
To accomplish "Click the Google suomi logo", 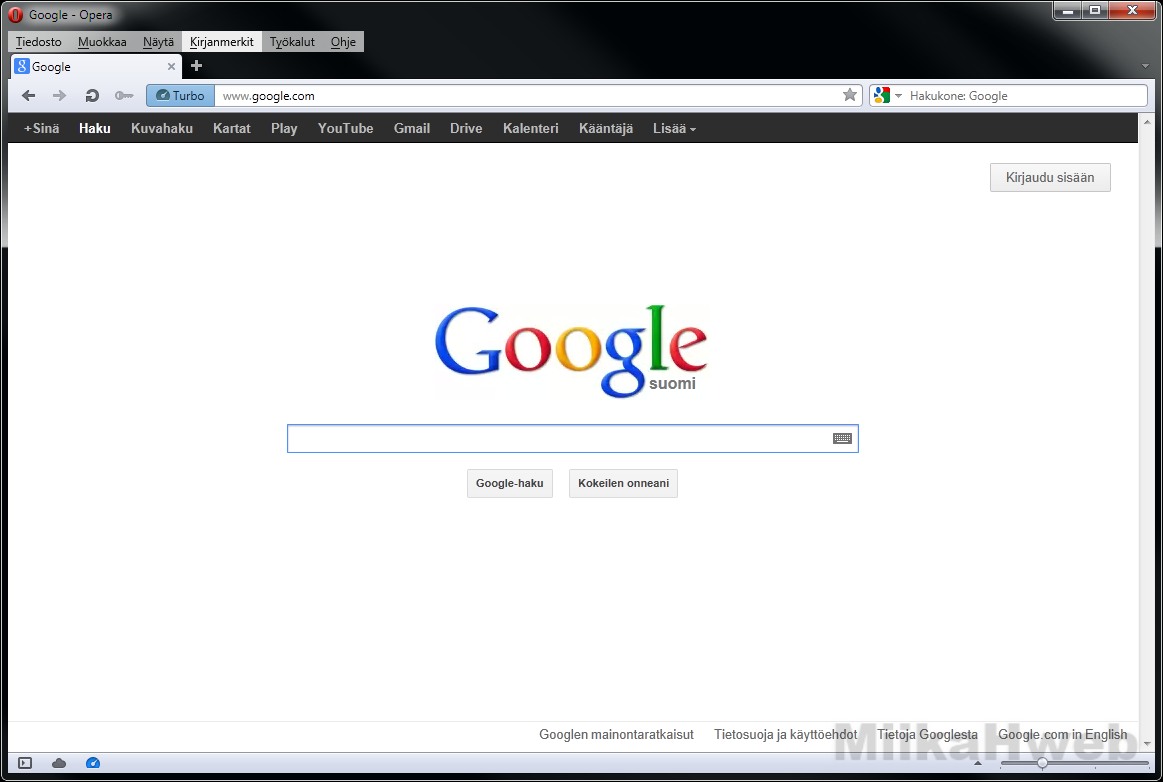I will 570,350.
